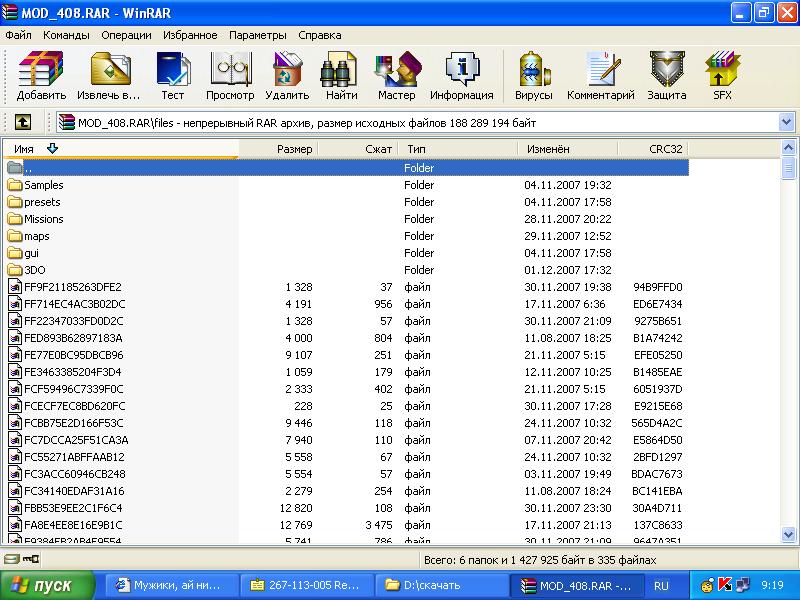The image size is (800, 600).
Task: Sort by the Размер column header
Action: [278, 149]
